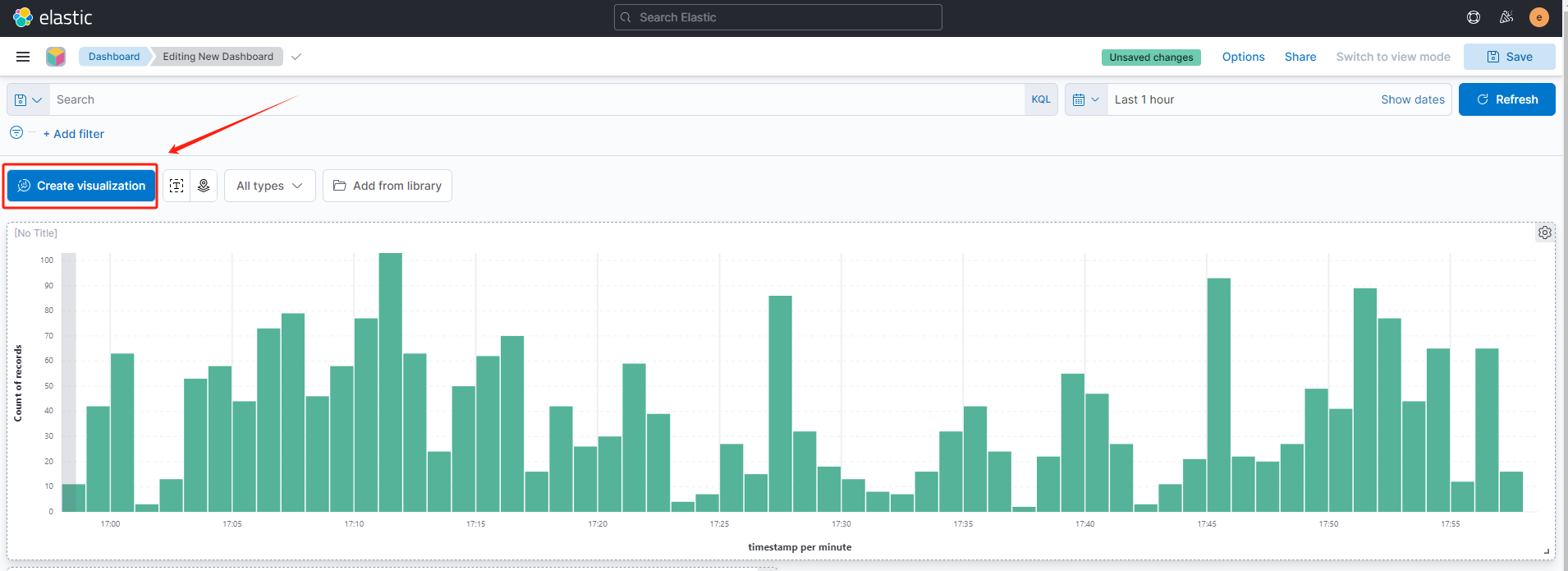Open the newsfeed celebration icon
Viewport: 1568px width, 571px height.
pyautogui.click(x=1506, y=17)
